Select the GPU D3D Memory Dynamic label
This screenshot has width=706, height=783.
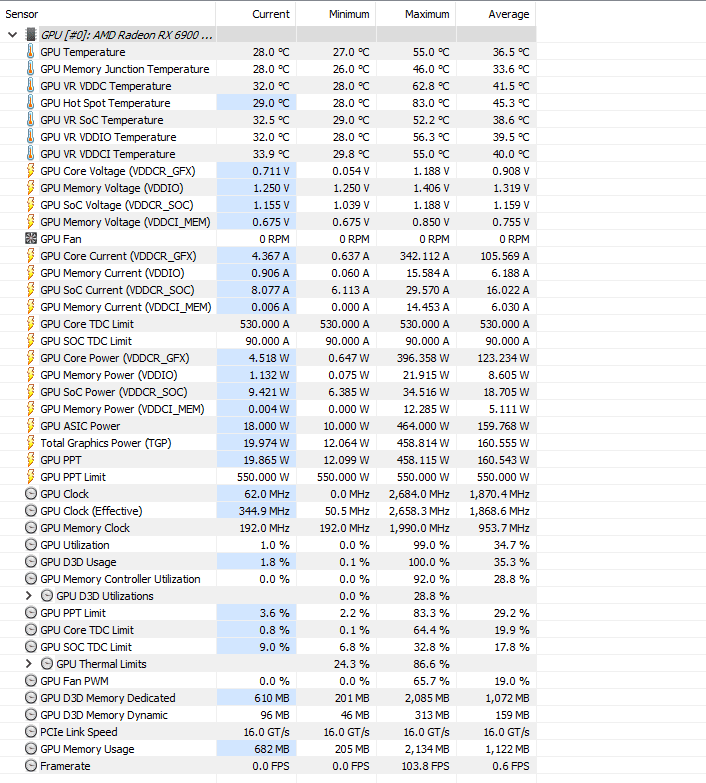104,715
